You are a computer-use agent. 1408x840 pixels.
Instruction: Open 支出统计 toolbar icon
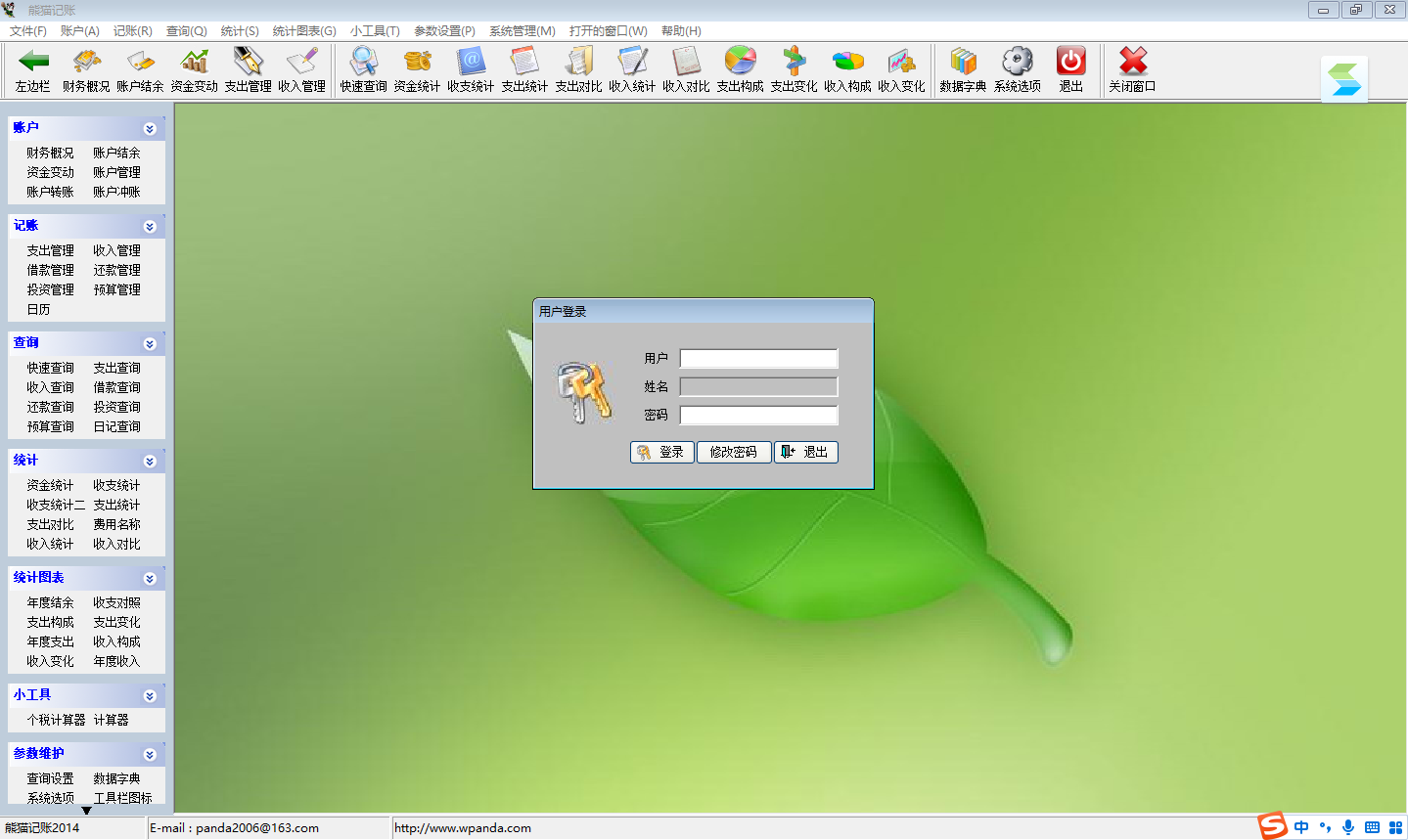pyautogui.click(x=524, y=62)
